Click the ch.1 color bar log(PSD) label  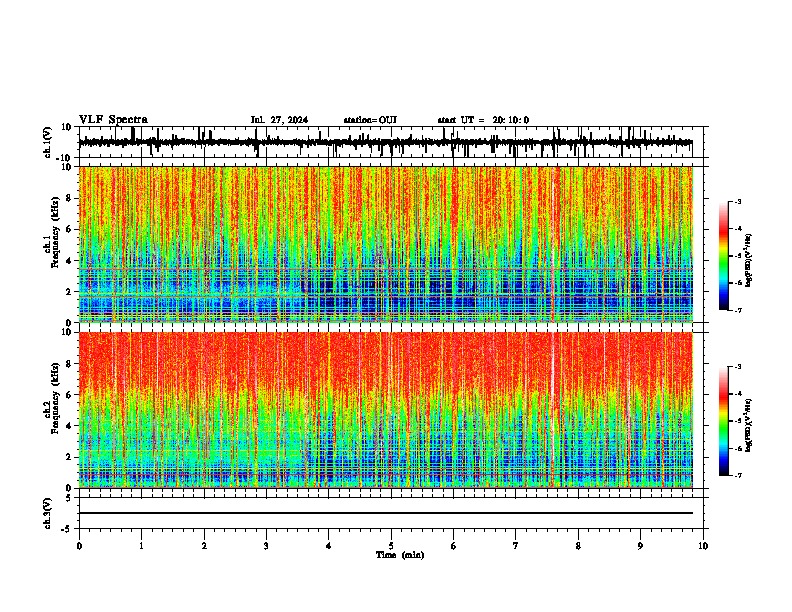coord(749,261)
